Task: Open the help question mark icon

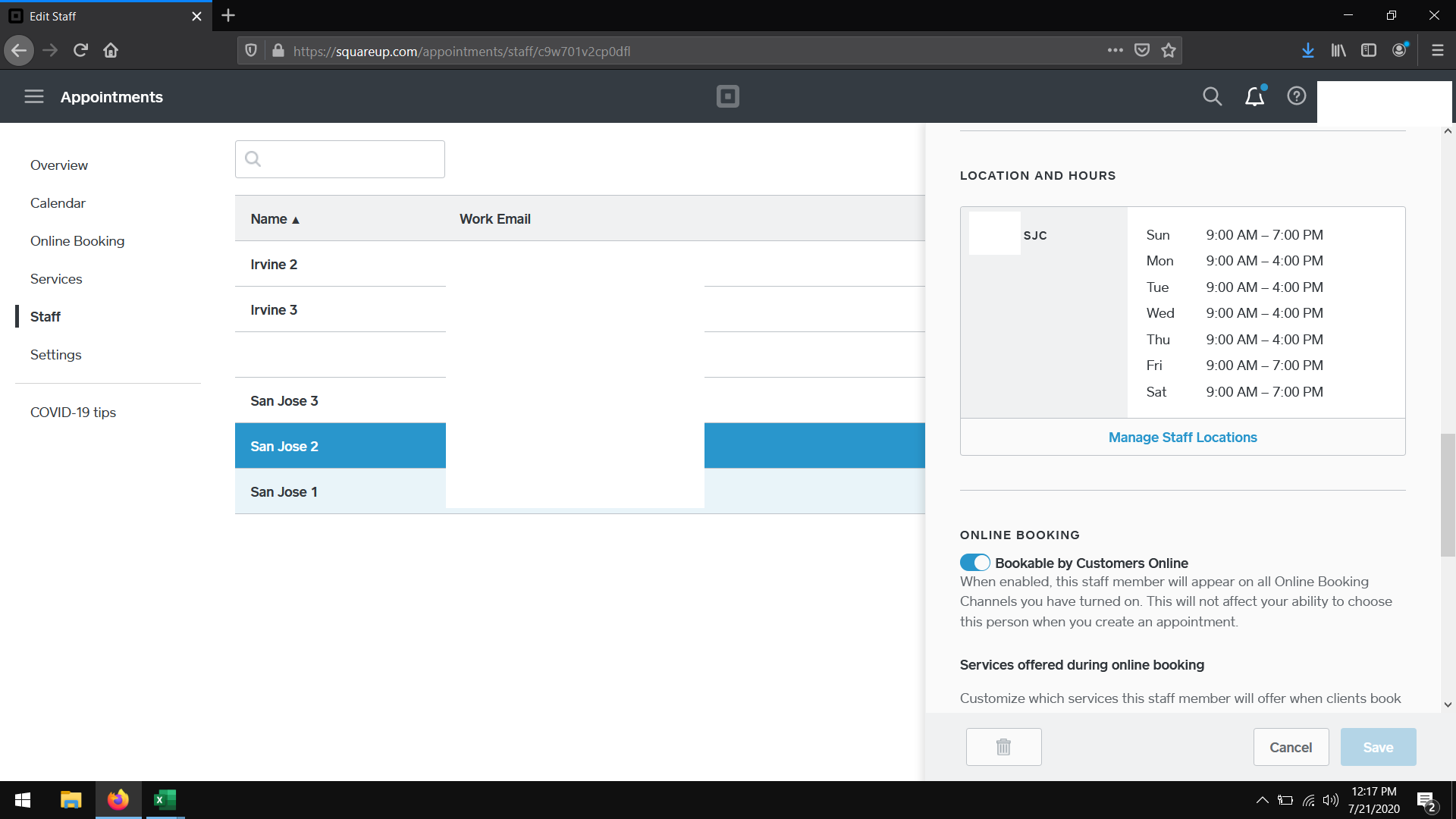Action: click(1296, 96)
